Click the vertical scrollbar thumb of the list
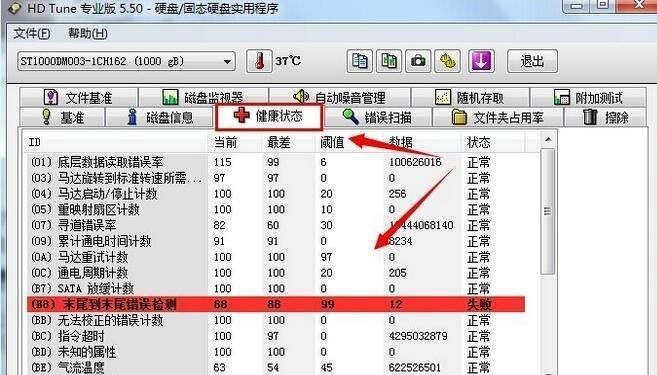This screenshot has width=657, height=375. [x=548, y=212]
